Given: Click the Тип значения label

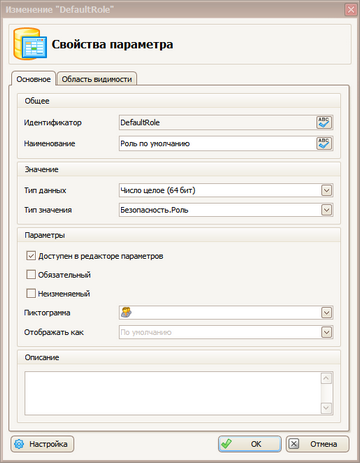Looking at the screenshot, I should click(48, 210).
